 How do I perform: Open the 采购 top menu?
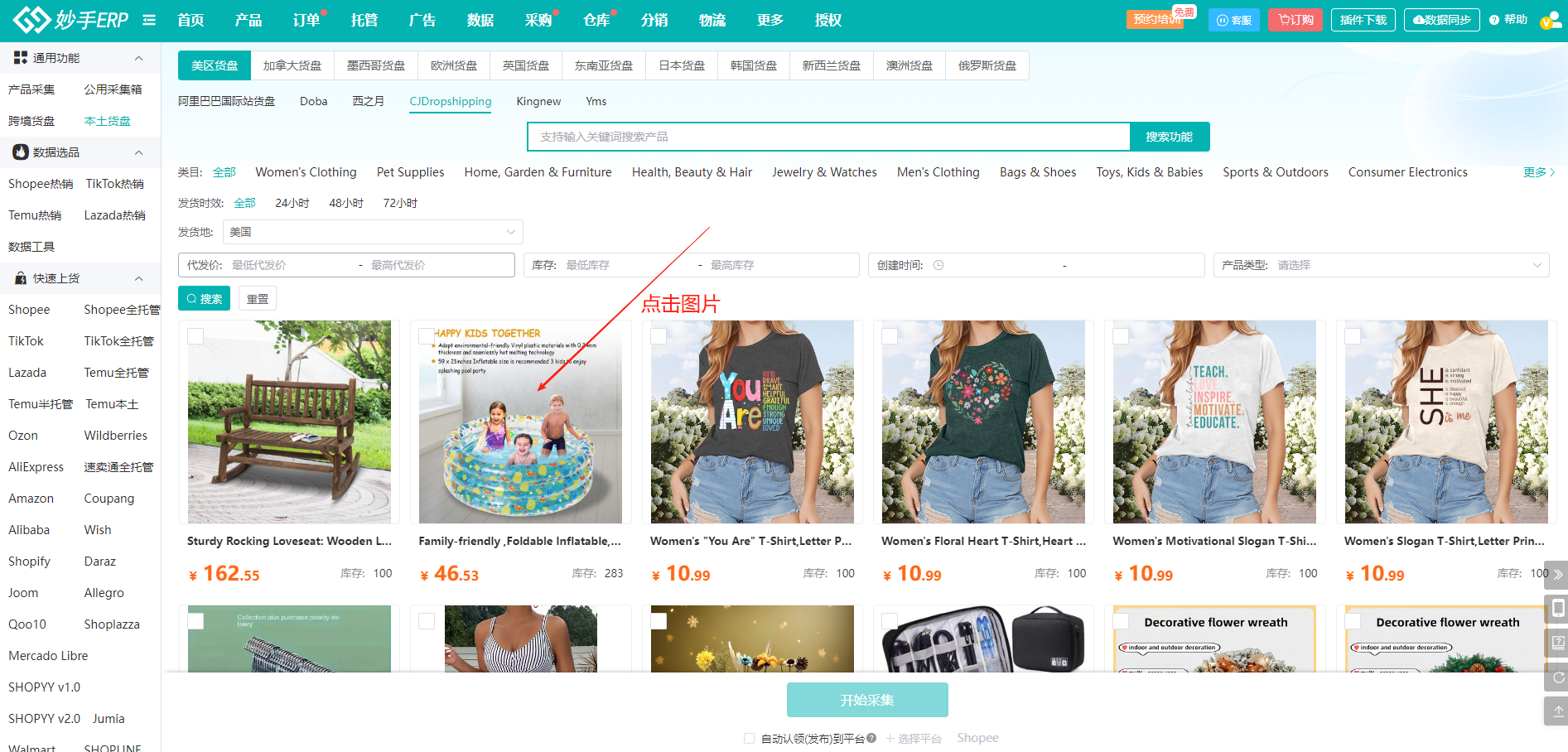pyautogui.click(x=538, y=20)
